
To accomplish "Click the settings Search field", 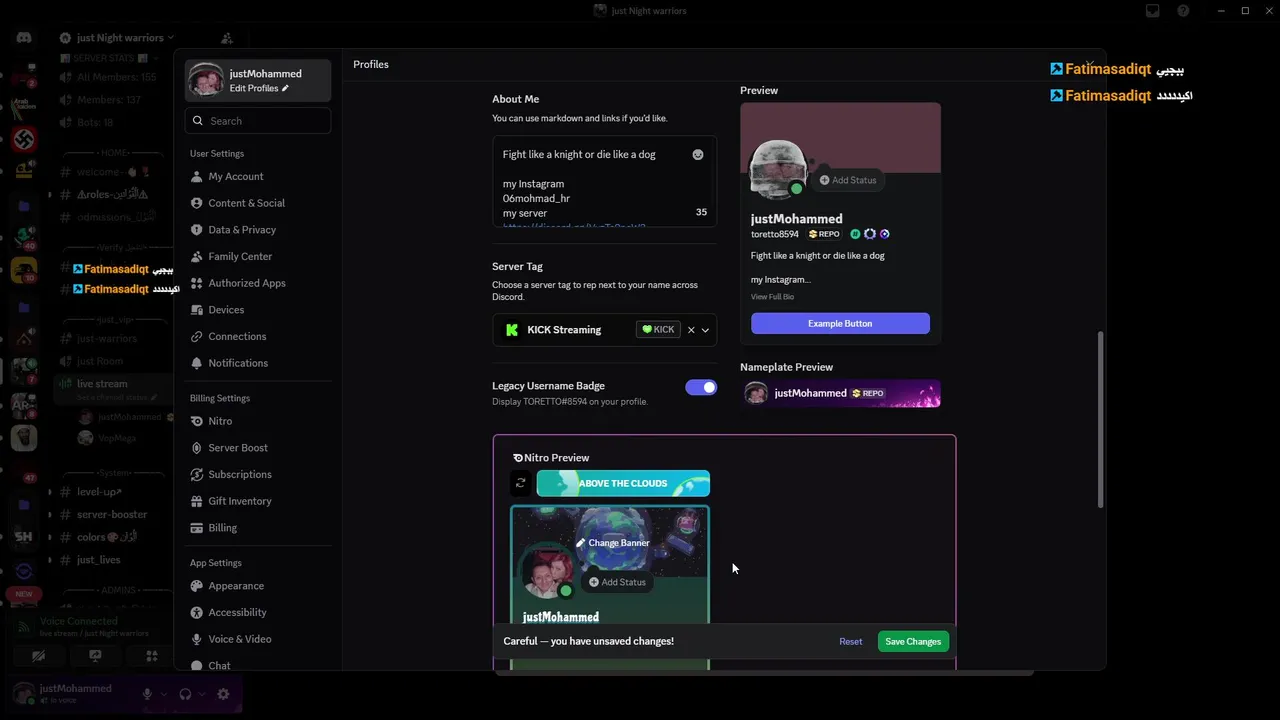I will tap(257, 121).
